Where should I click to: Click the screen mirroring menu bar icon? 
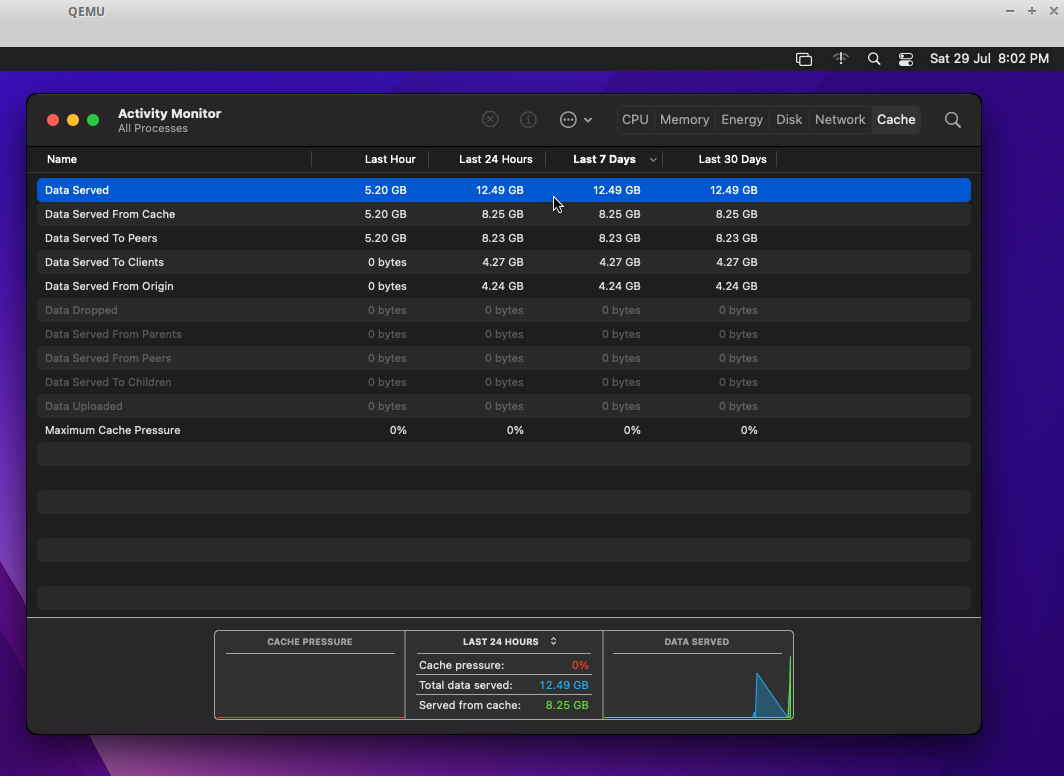click(x=804, y=59)
